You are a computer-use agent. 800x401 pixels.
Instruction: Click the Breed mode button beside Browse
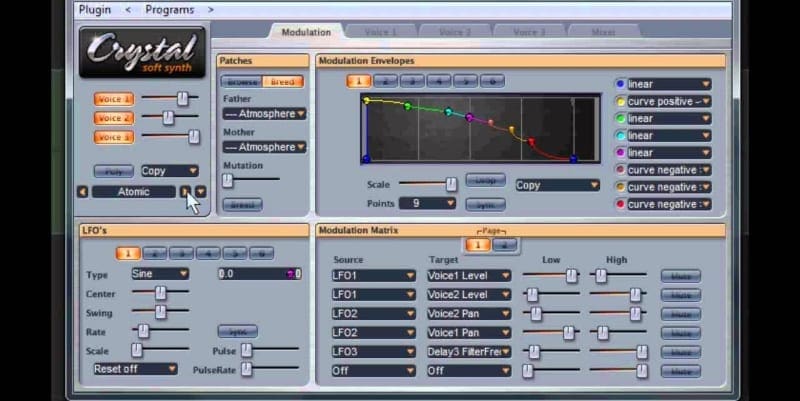(x=283, y=82)
